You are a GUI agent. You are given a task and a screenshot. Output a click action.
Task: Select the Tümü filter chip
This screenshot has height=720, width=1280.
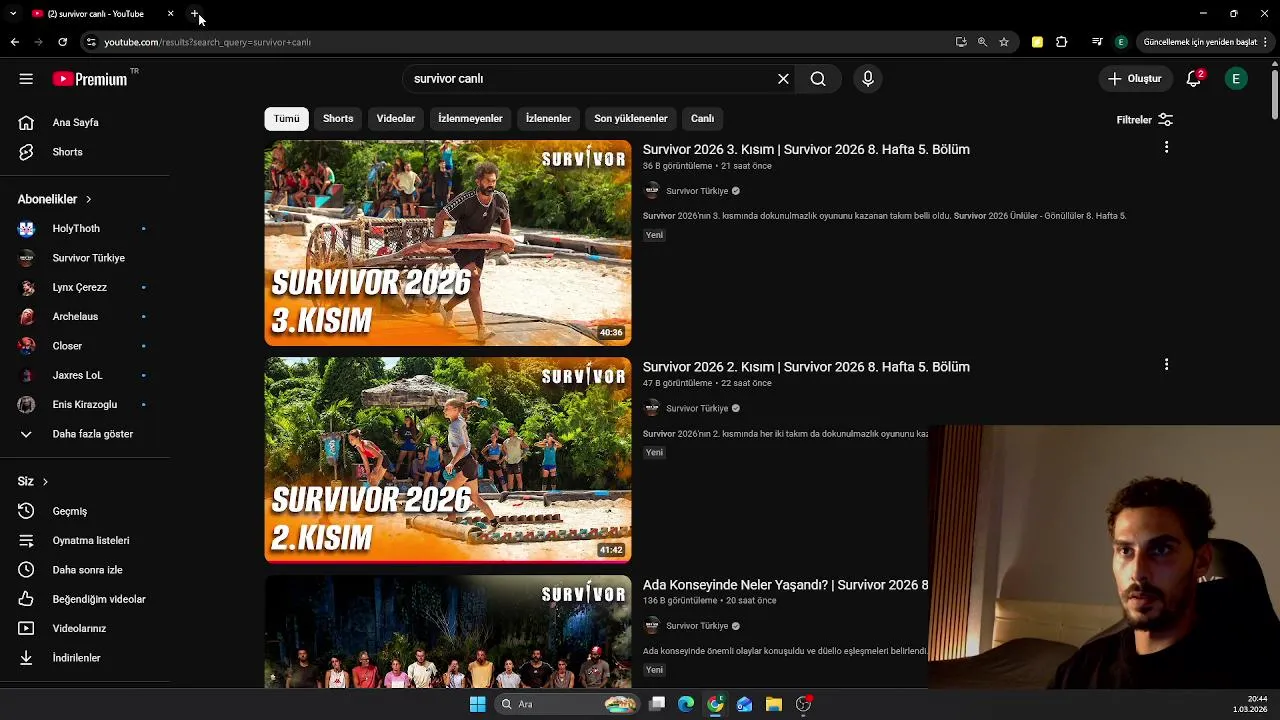coord(286,119)
